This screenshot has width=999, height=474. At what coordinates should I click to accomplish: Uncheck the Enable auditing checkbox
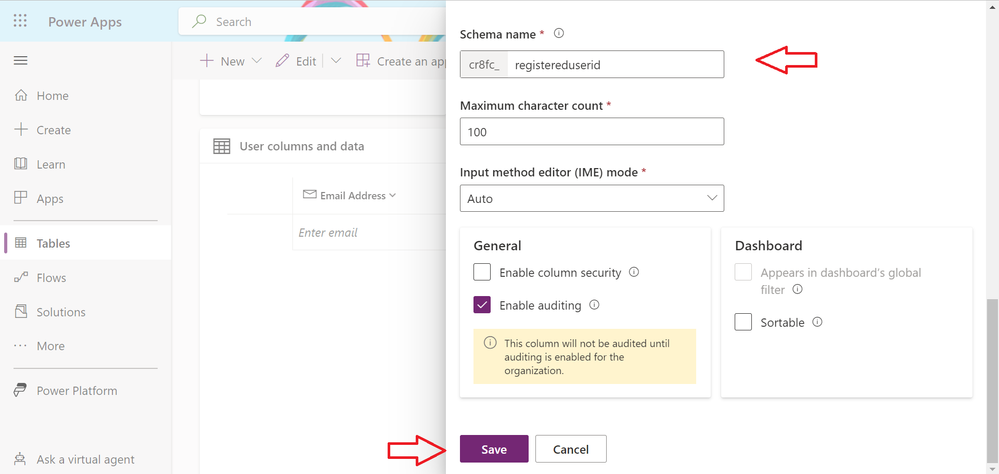point(482,305)
